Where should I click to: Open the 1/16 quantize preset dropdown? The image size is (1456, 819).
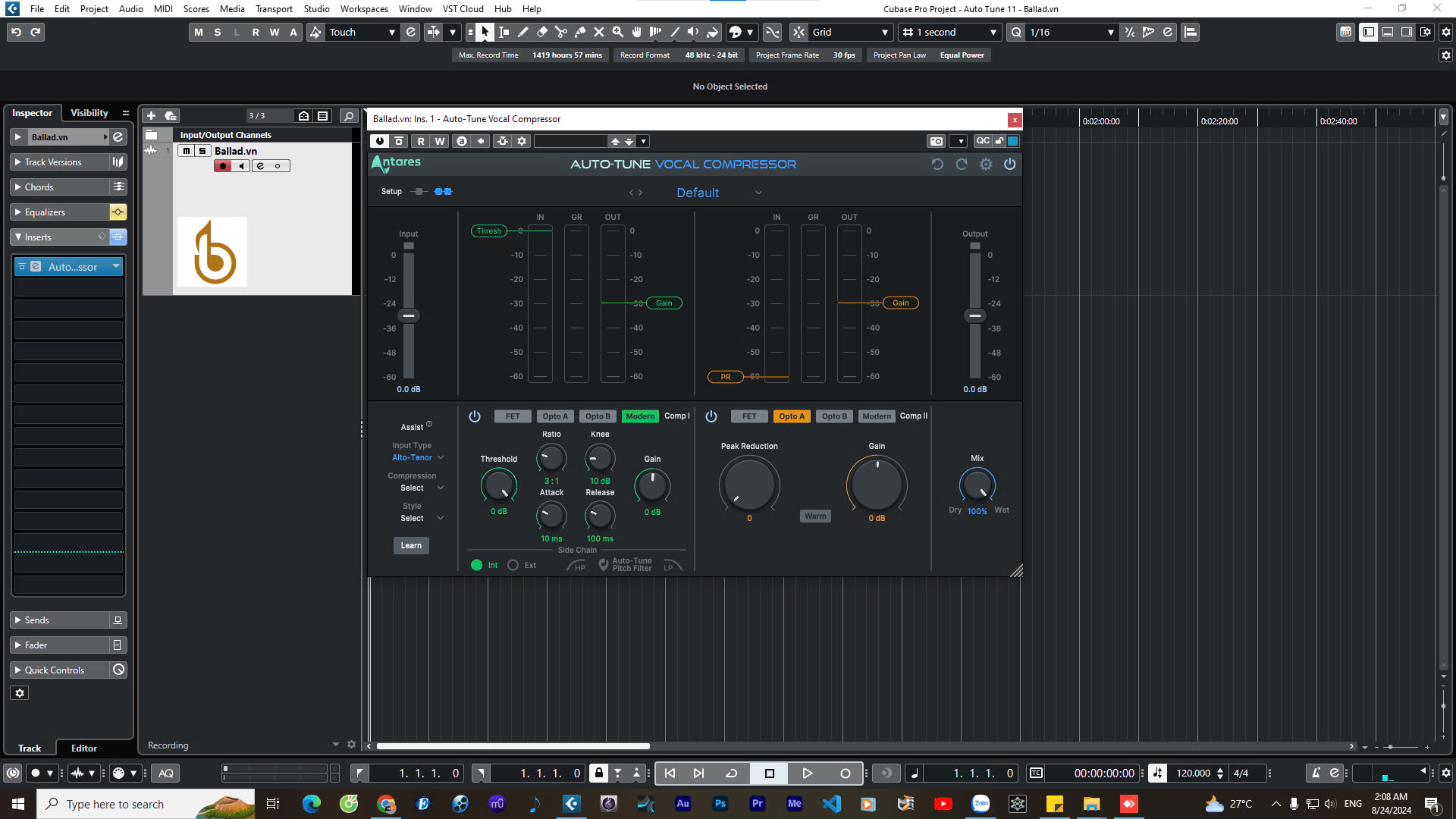(x=1072, y=32)
